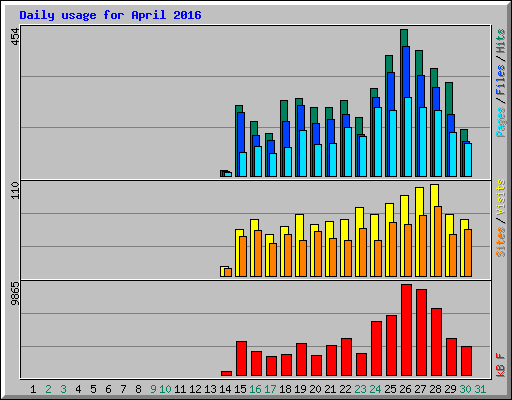This screenshot has width=512, height=400.
Task: Click the red KB bar for day 27
Action: (421, 333)
